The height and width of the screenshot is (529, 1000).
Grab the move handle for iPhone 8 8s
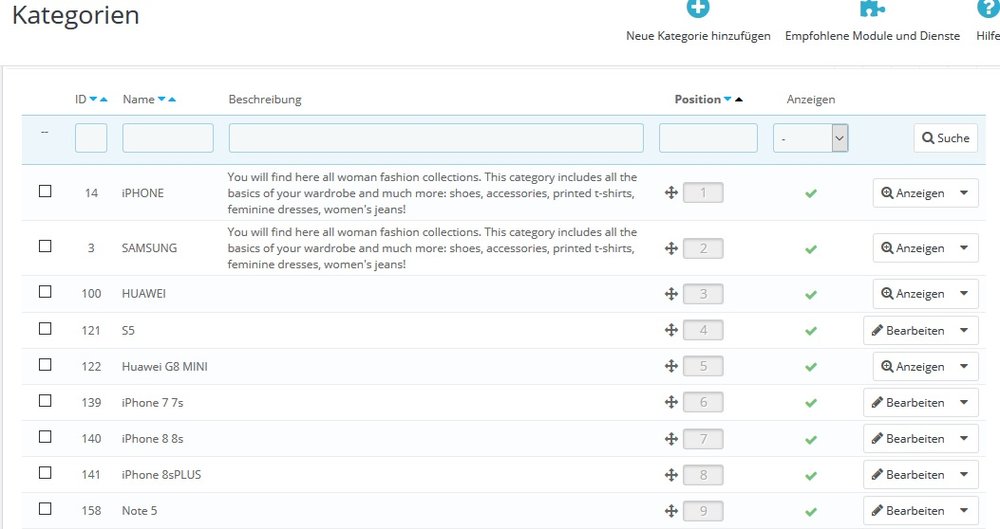[x=671, y=438]
